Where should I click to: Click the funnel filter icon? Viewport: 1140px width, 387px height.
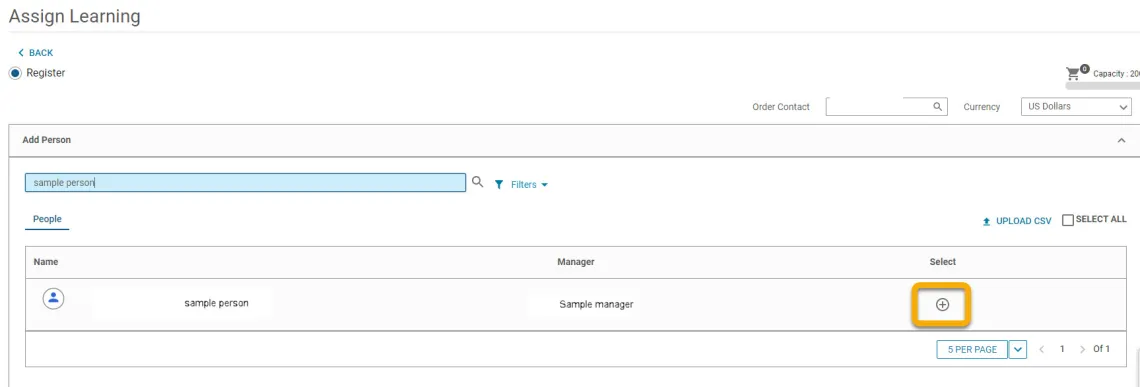[499, 185]
